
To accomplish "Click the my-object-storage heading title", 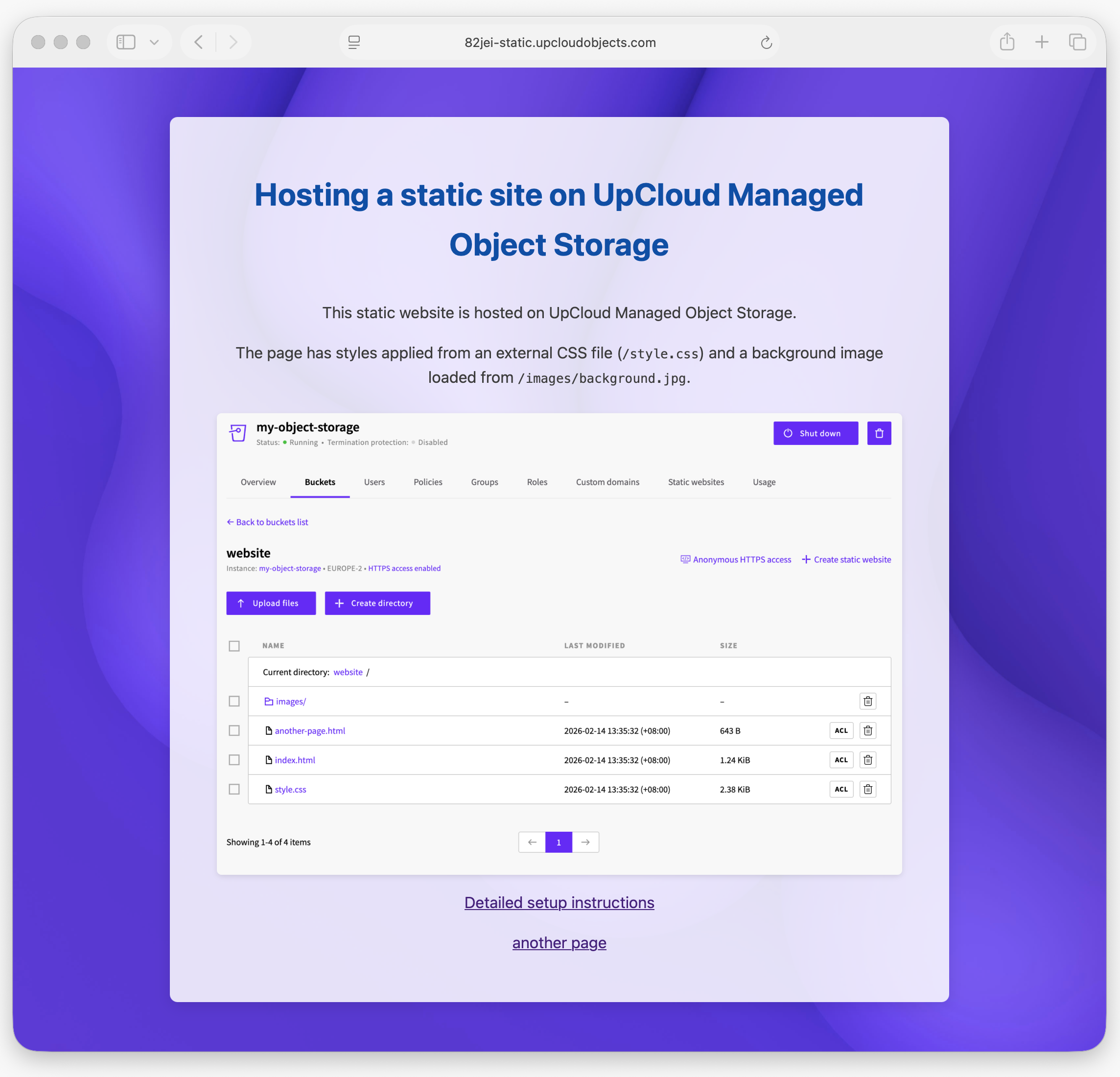I will pos(308,427).
